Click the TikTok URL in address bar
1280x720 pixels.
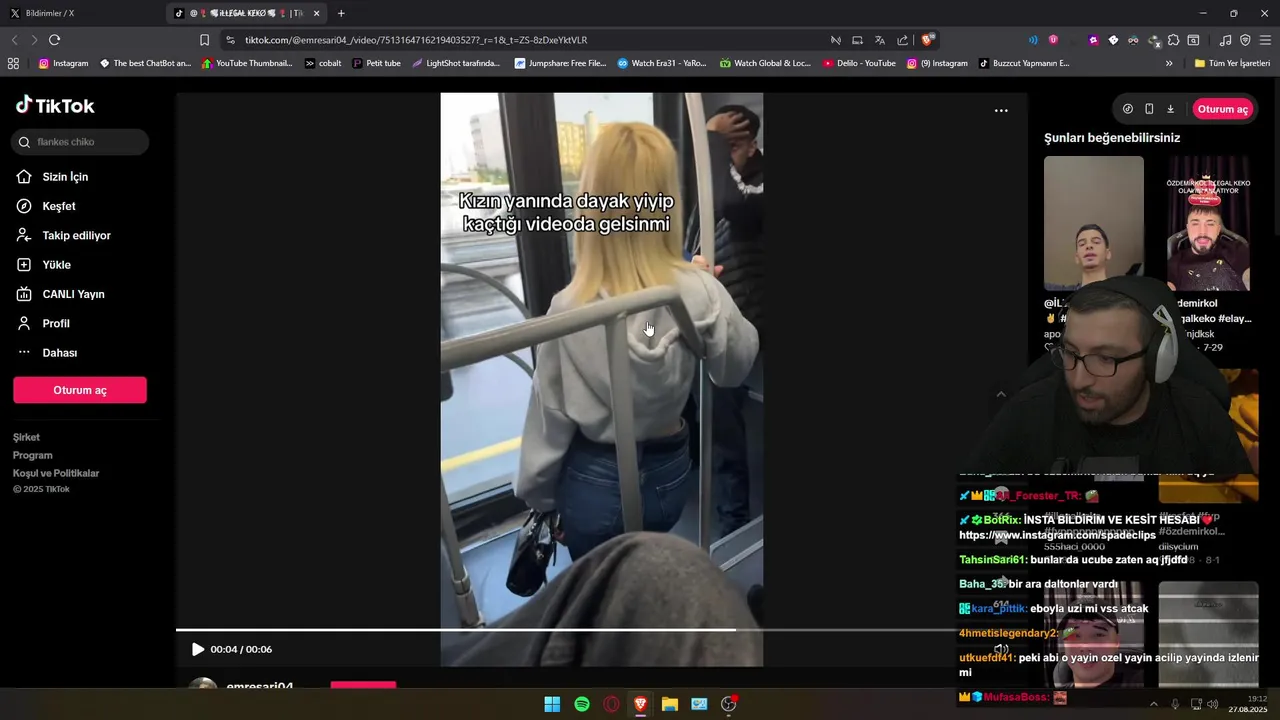click(416, 40)
